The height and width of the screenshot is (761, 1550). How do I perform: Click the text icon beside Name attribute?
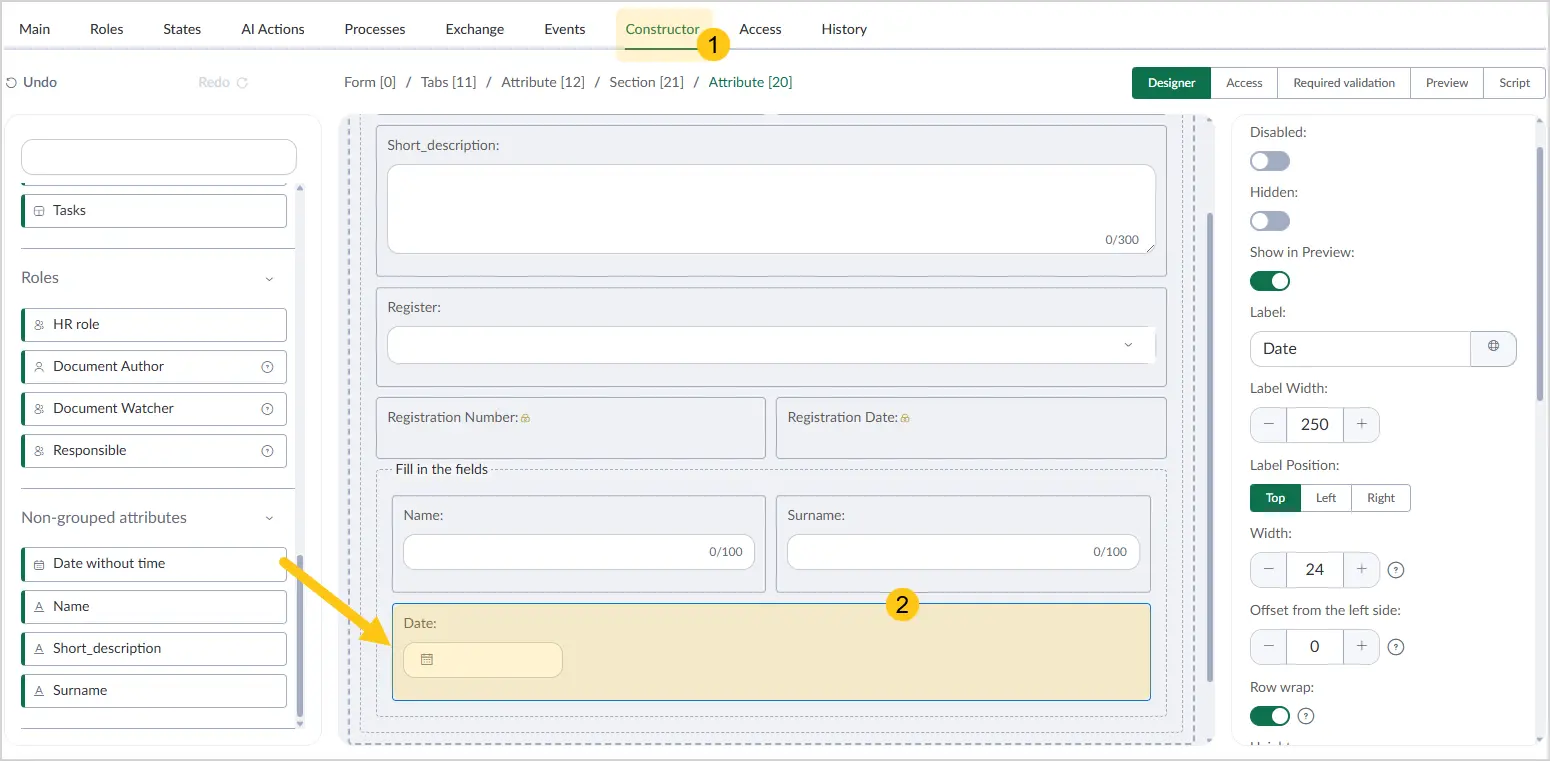point(39,607)
